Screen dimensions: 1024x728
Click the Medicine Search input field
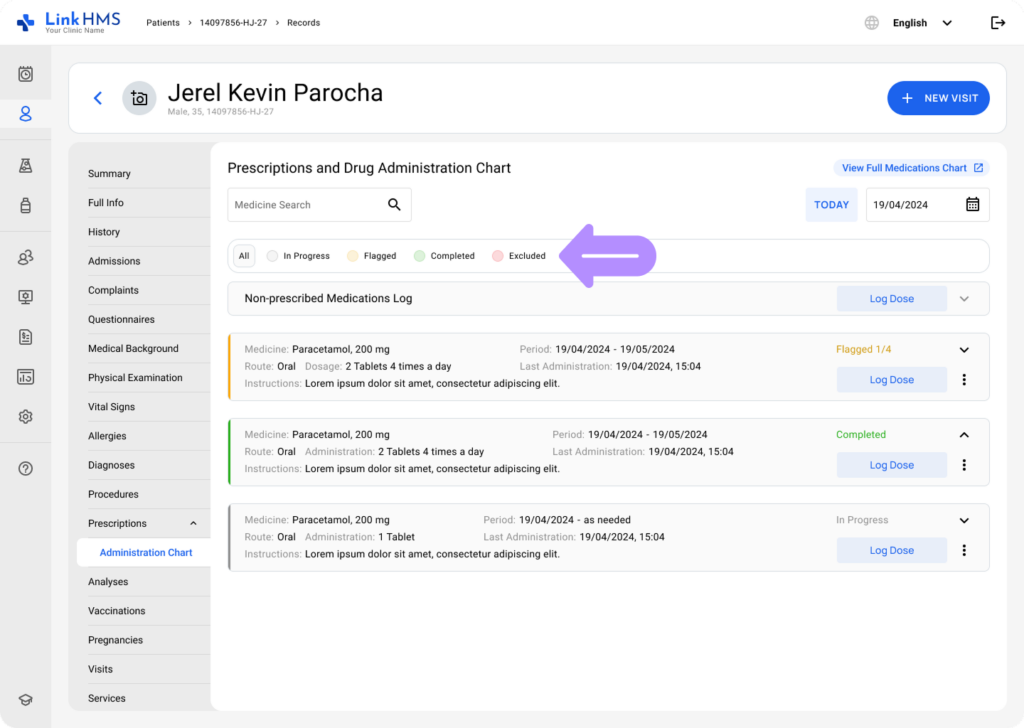point(303,205)
